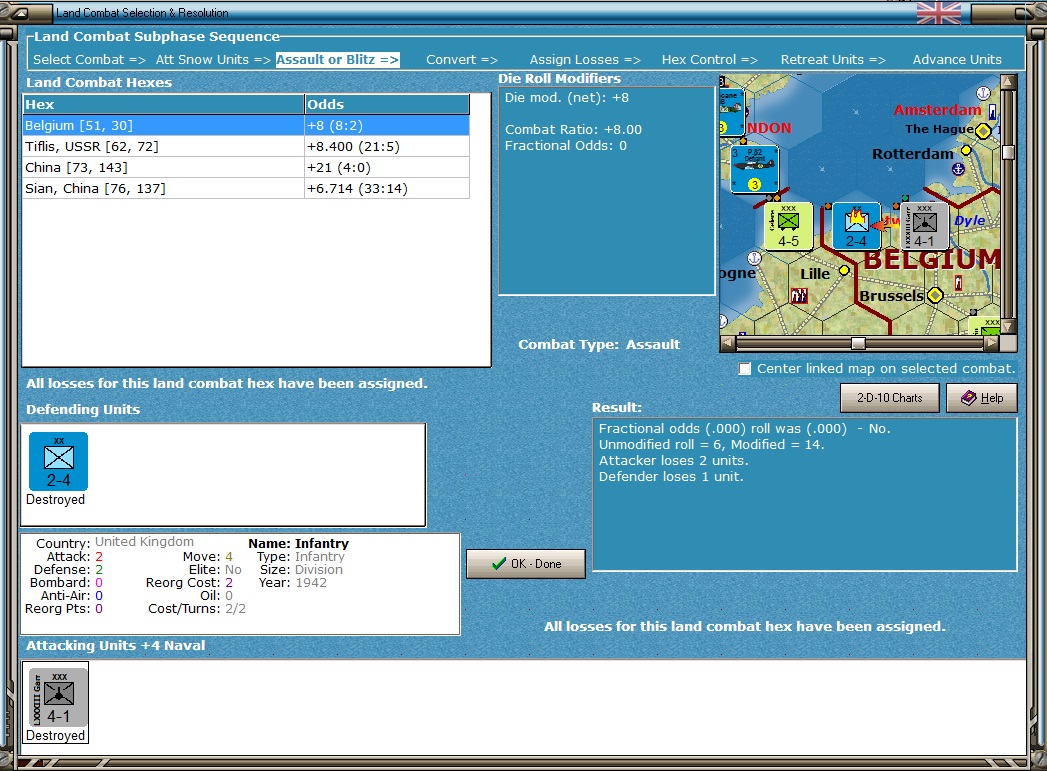Click odds cell +8.400 (21:5)

tap(387, 146)
